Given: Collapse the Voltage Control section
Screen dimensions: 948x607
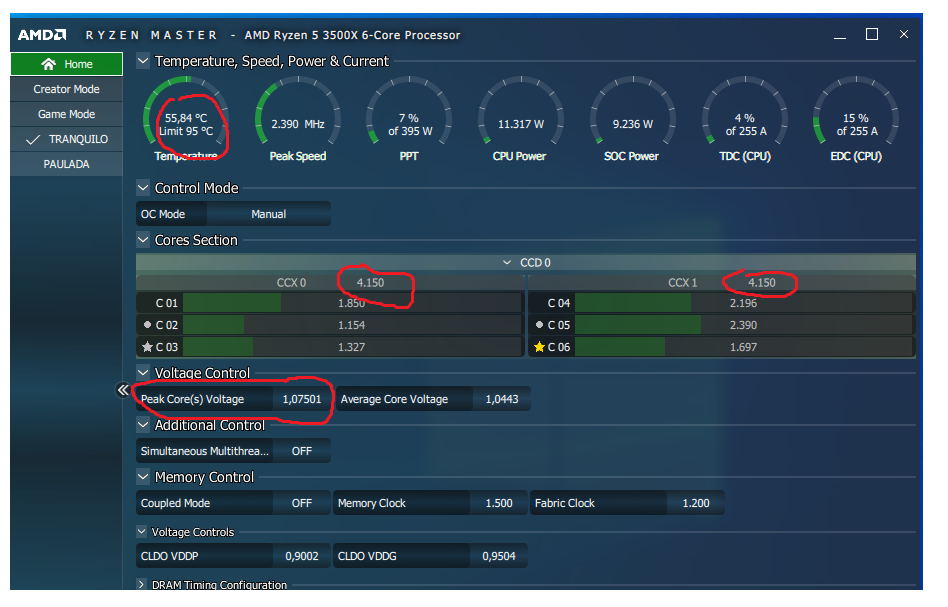Looking at the screenshot, I should (143, 373).
